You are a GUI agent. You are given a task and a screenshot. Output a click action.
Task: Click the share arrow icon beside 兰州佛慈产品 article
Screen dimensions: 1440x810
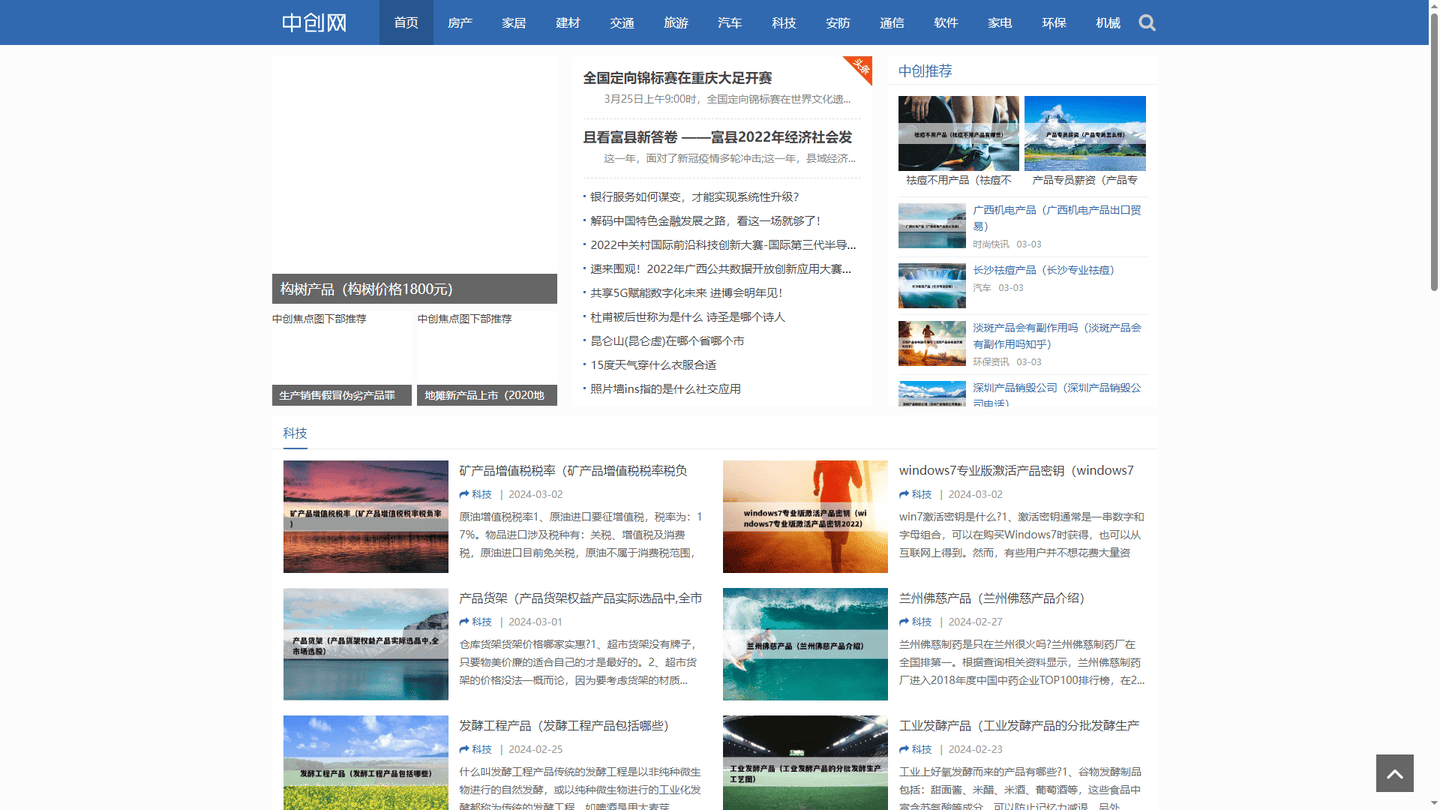point(904,622)
